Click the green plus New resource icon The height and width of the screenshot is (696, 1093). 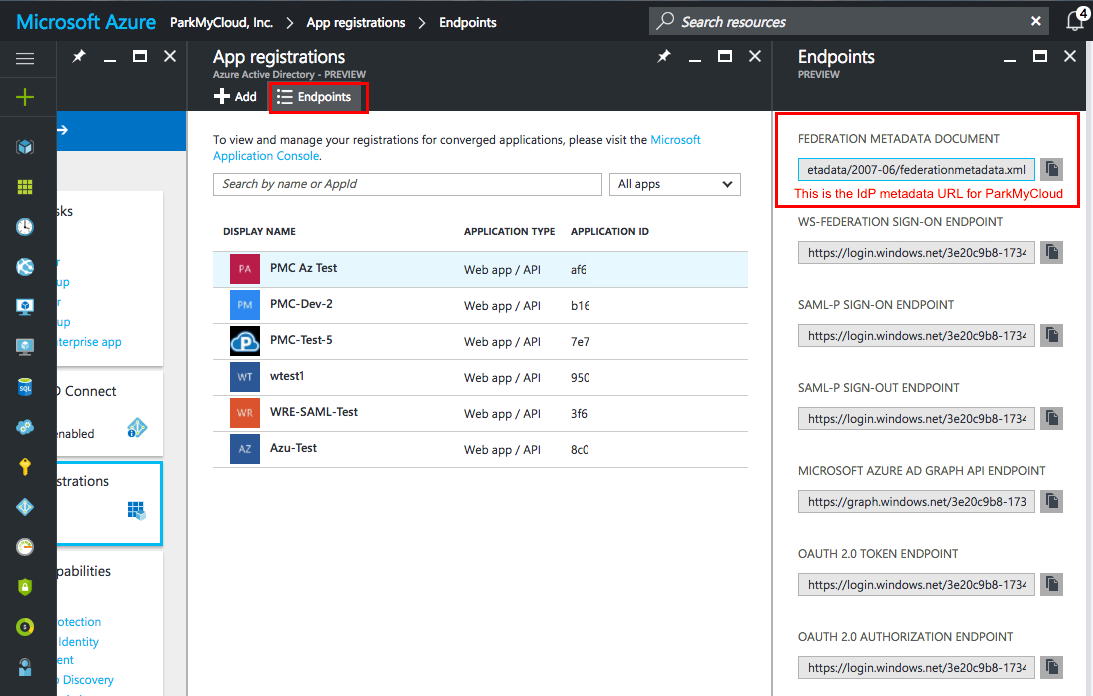click(x=25, y=97)
